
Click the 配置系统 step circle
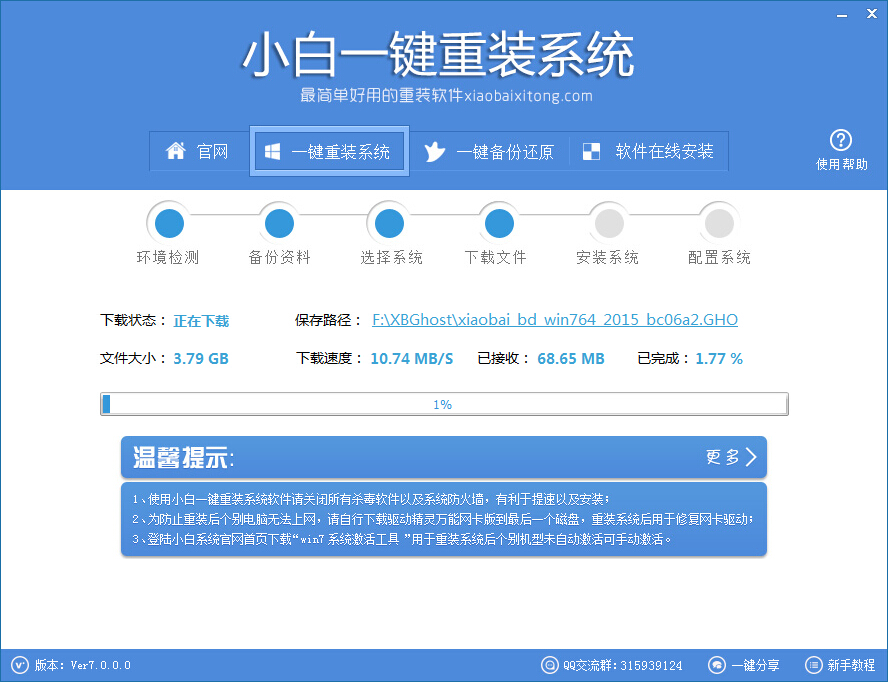[x=718, y=222]
